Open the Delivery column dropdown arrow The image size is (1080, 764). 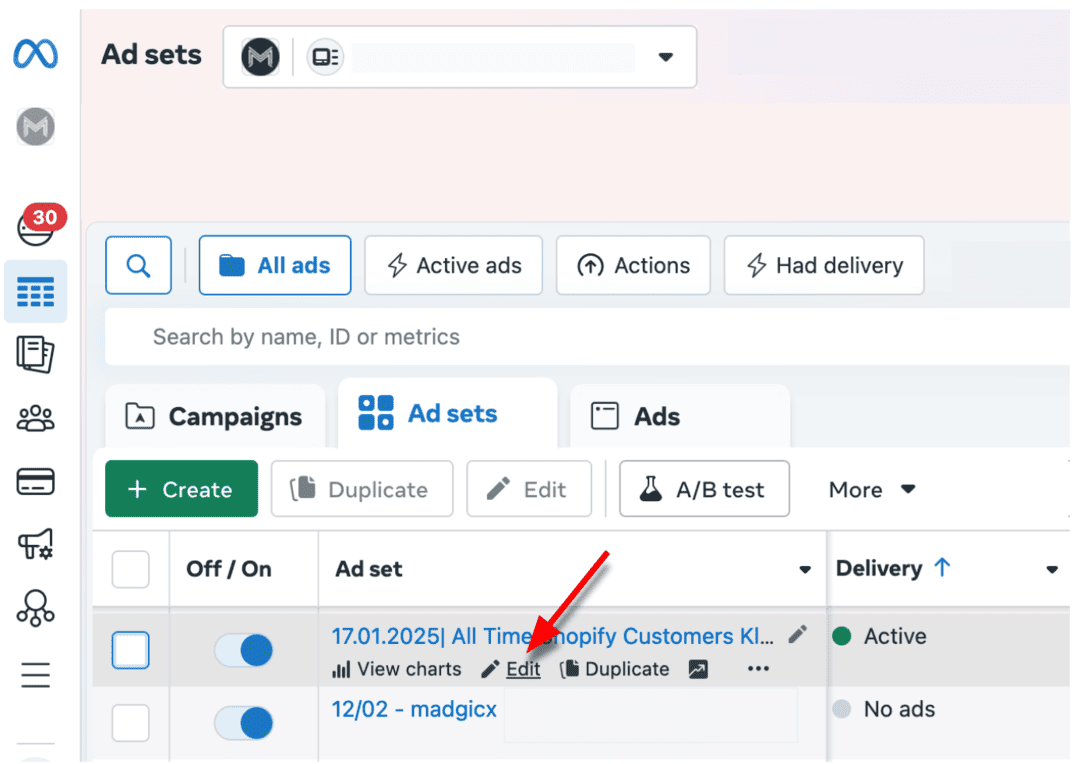(x=1052, y=570)
